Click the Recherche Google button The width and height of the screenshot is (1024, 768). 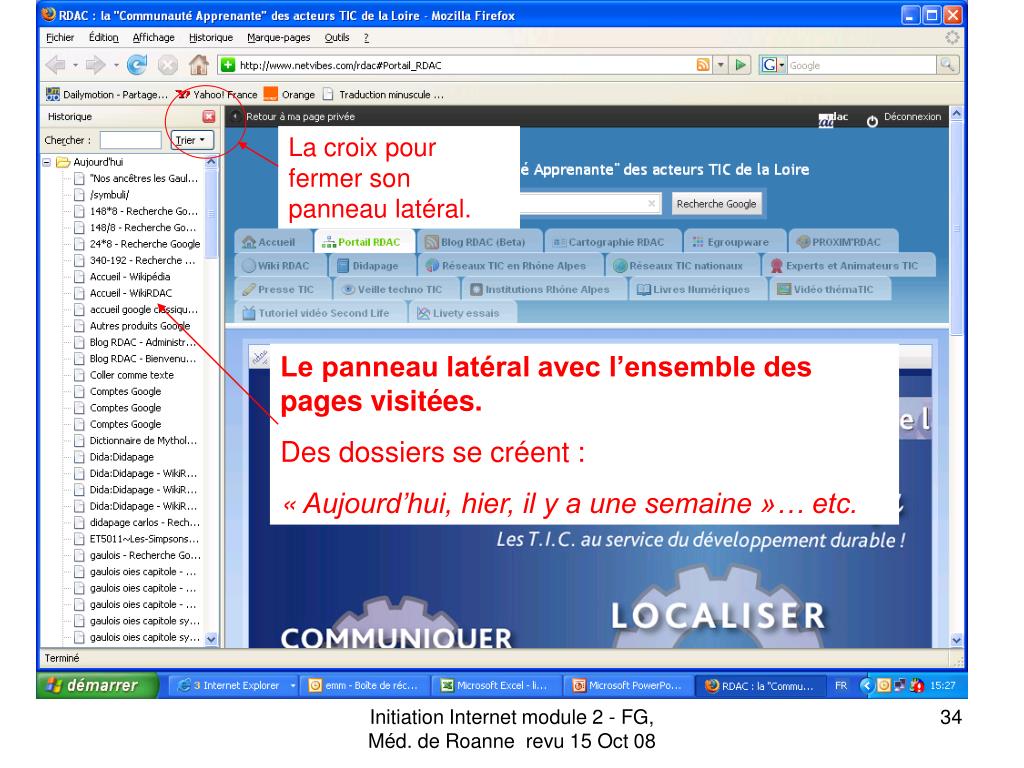tap(716, 204)
